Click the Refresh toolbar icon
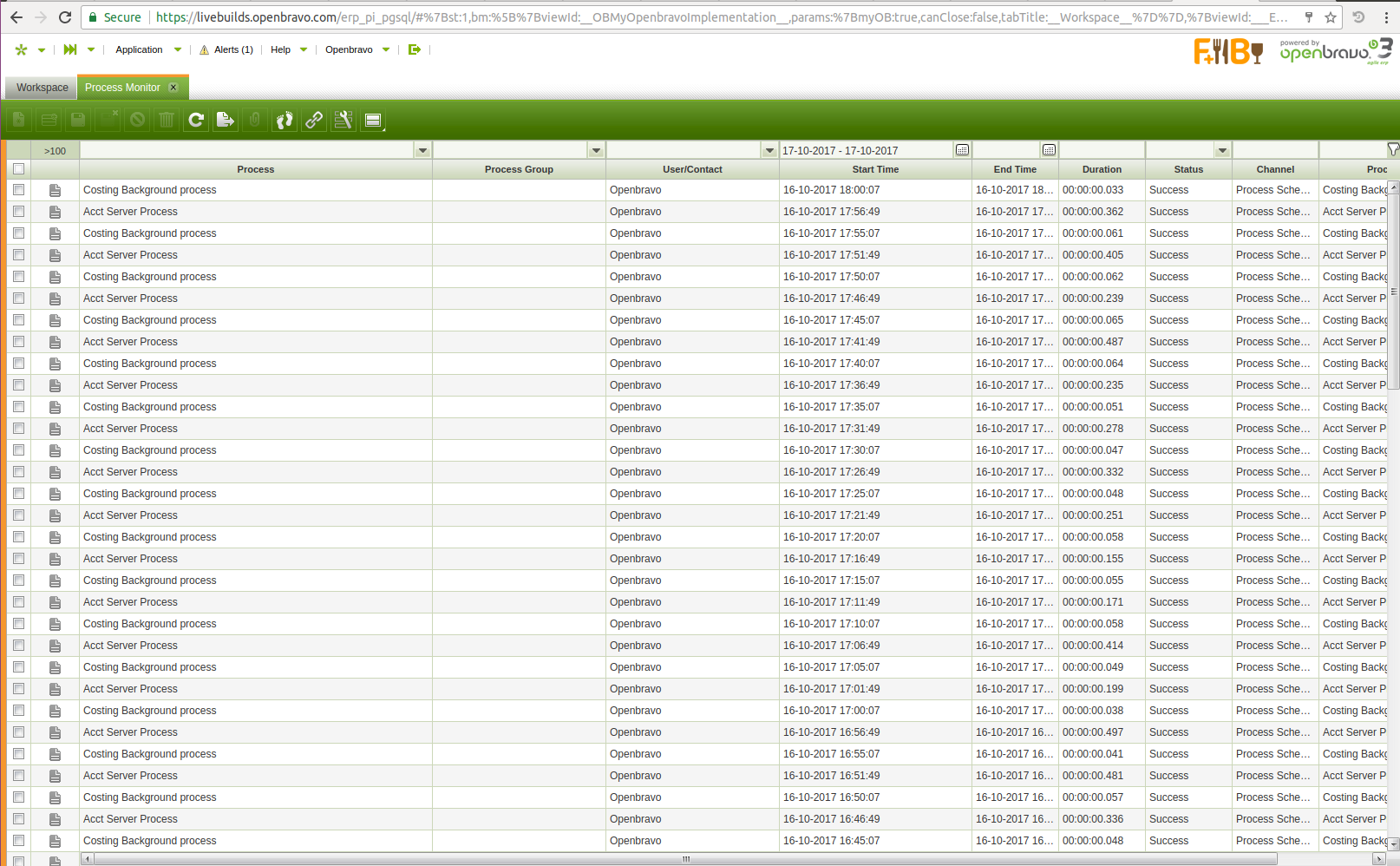Screen dimensions: 1400x866 point(196,121)
